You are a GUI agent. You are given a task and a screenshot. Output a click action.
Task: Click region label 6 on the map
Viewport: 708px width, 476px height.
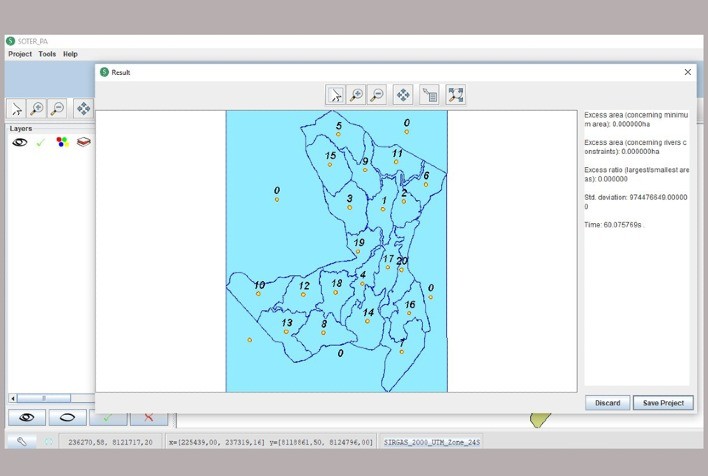click(426, 176)
